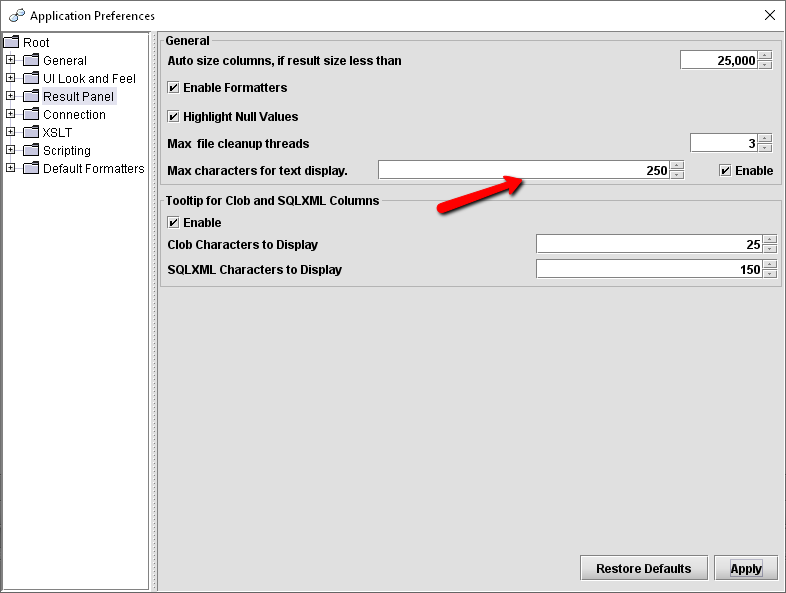Decrease the auto size columns value
Viewport: 786px width, 593px height.
(x=765, y=65)
